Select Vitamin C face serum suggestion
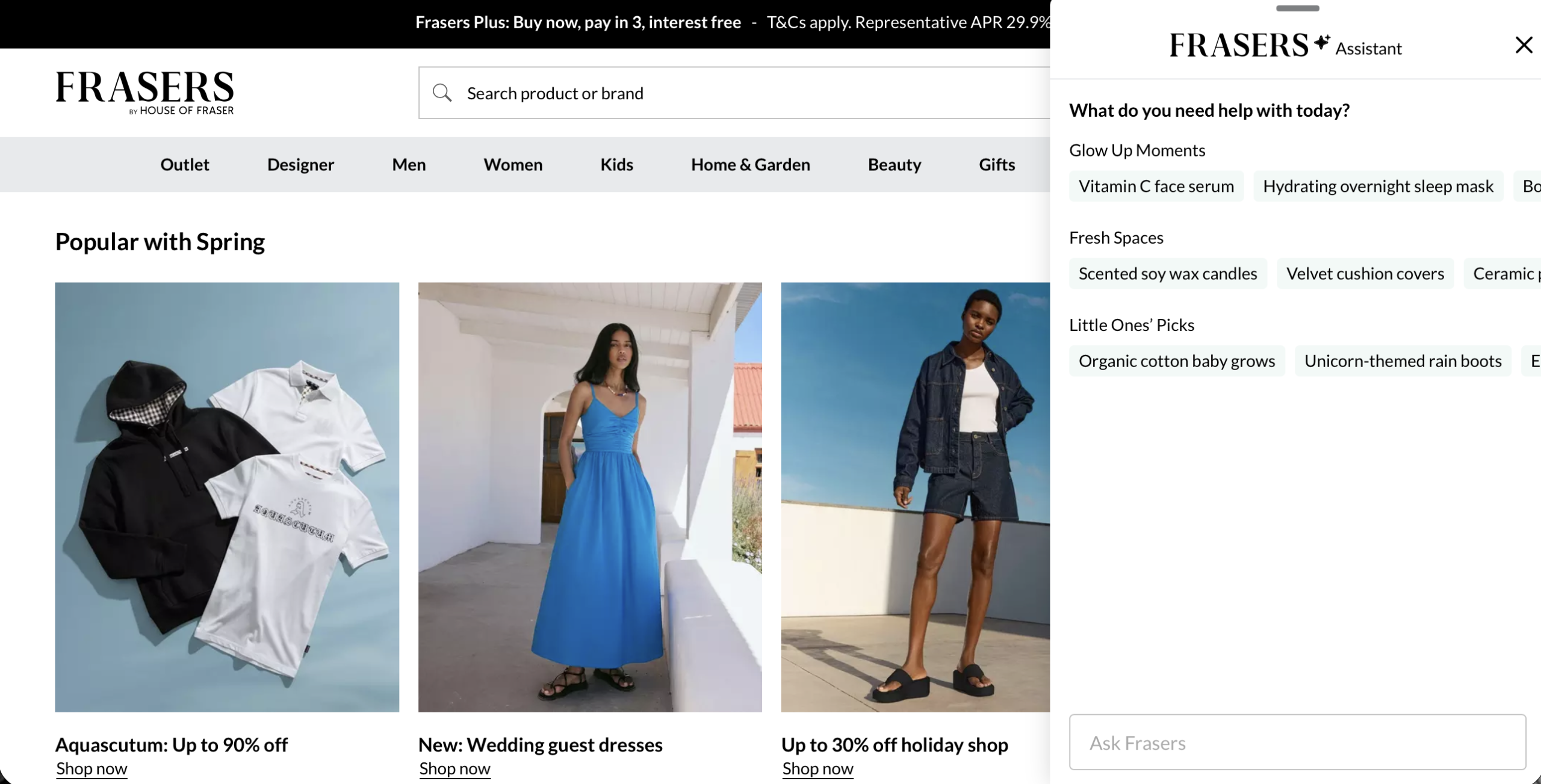Screen dimensions: 1541x784 pyautogui.click(x=1156, y=186)
